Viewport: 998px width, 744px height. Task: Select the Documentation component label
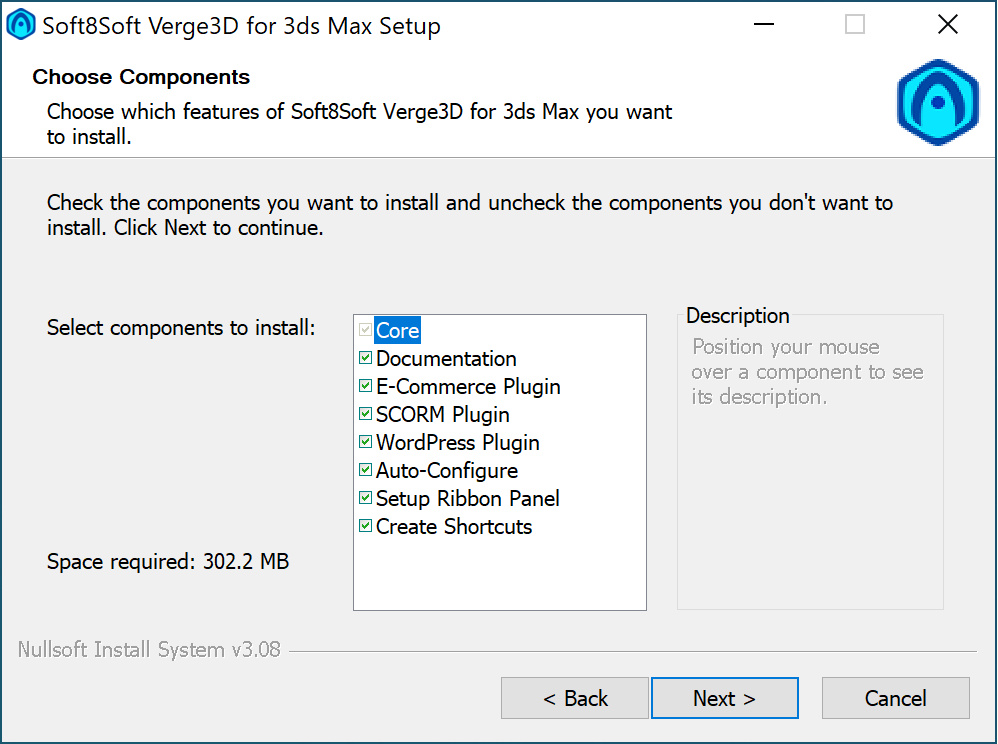coord(446,358)
